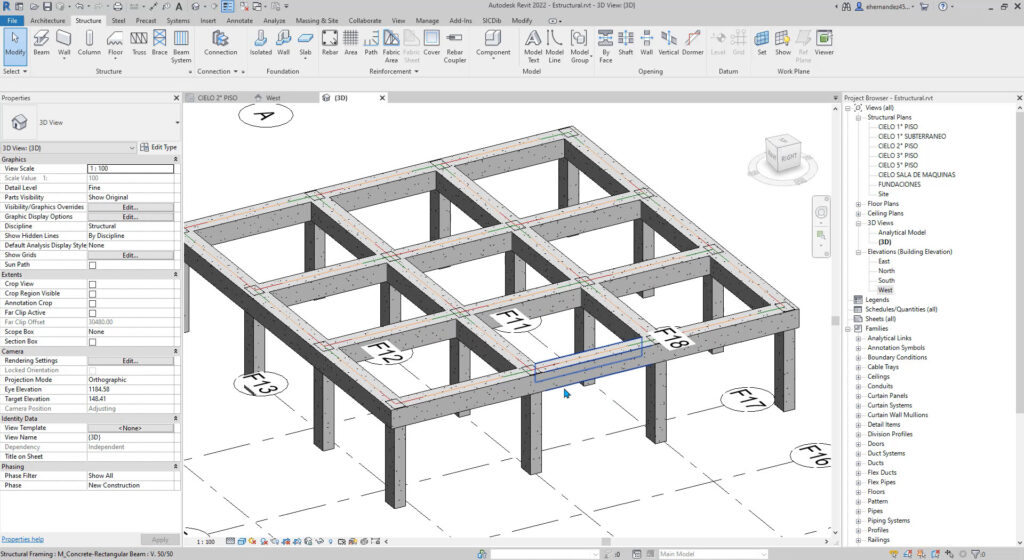Click Edit button for Visibility/Graphics Overrides
1024x560 pixels.
[130, 207]
